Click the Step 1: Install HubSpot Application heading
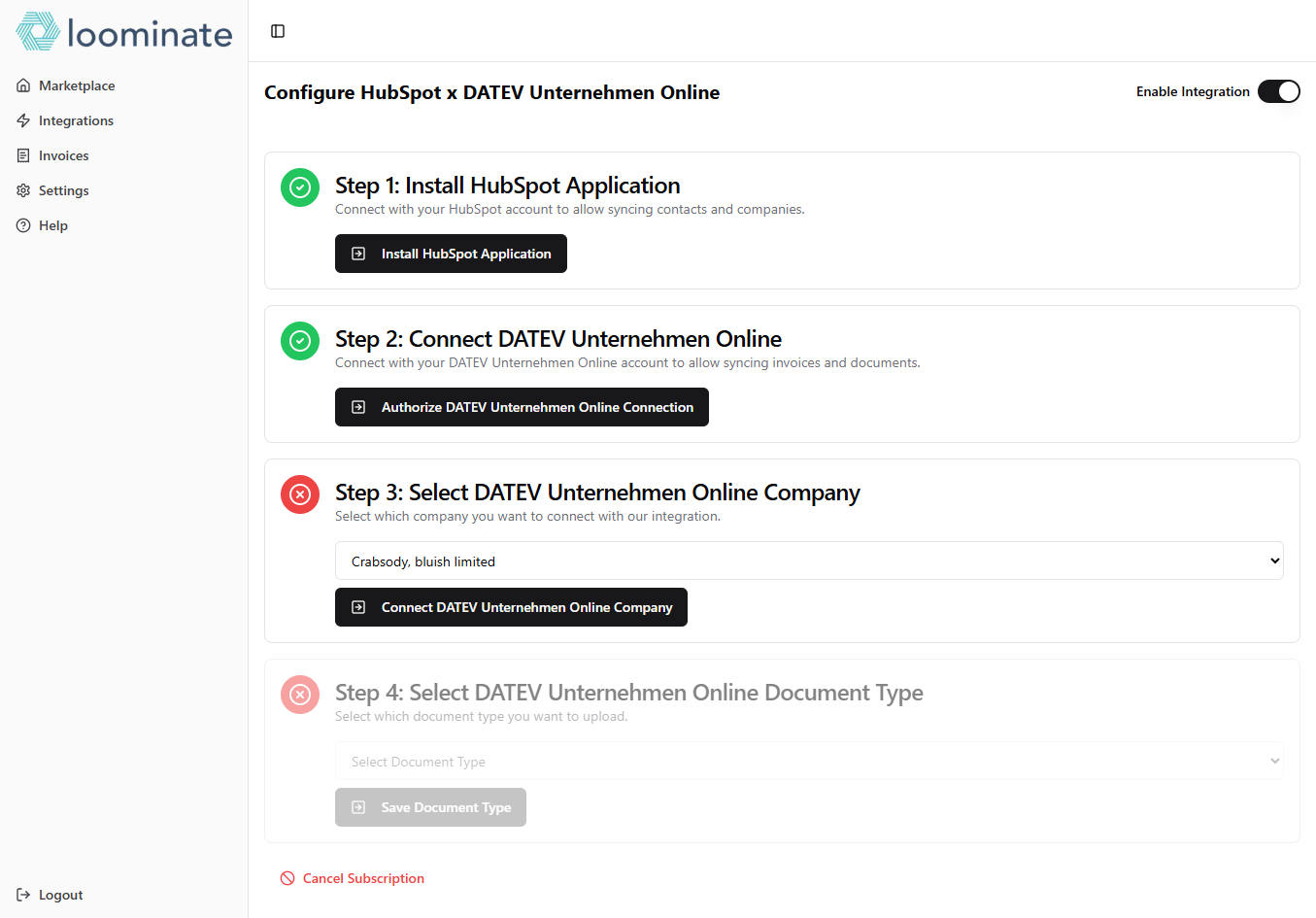The width and height of the screenshot is (1316, 918). [507, 186]
